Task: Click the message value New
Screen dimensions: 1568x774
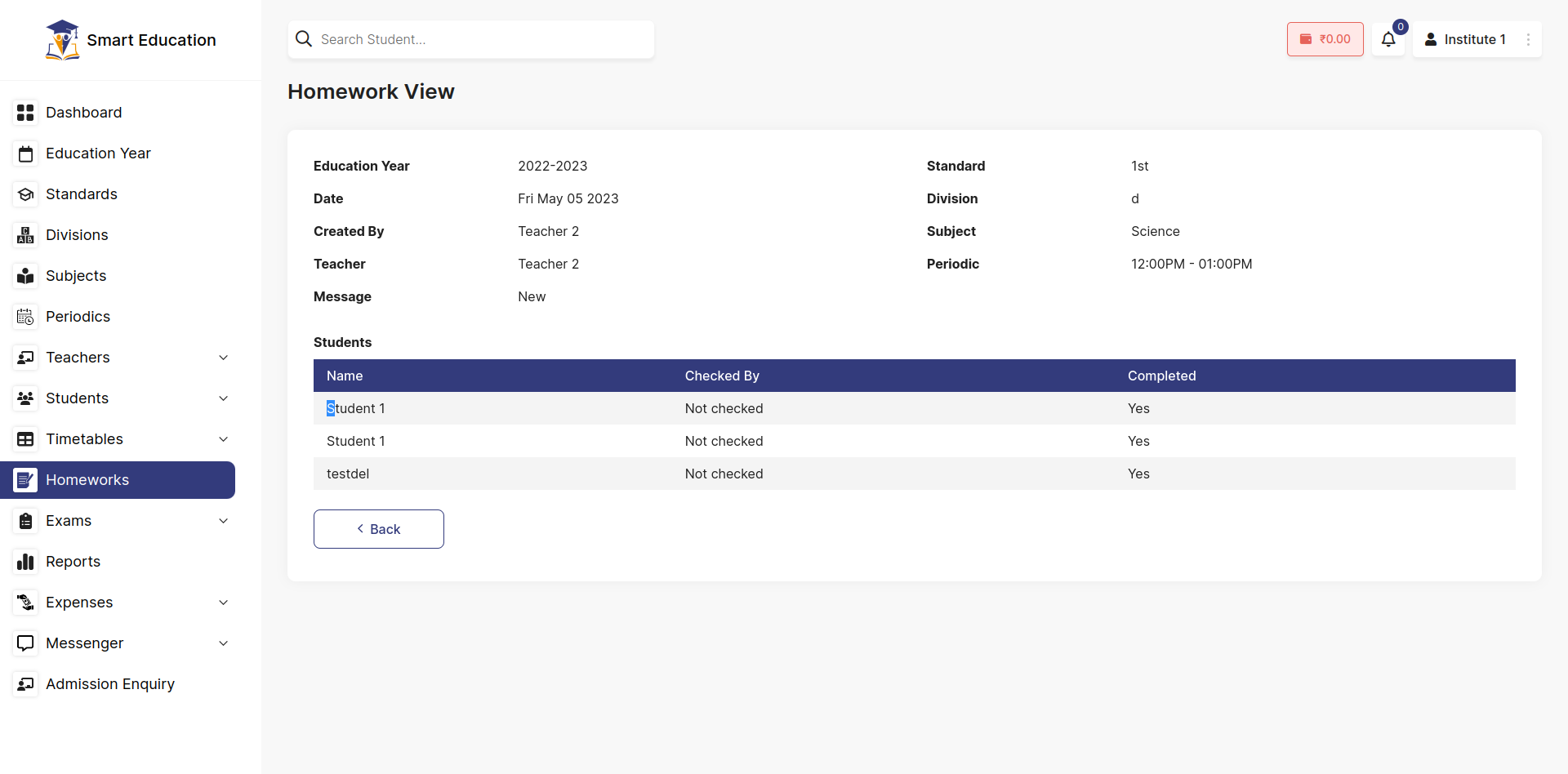Action: pyautogui.click(x=532, y=296)
